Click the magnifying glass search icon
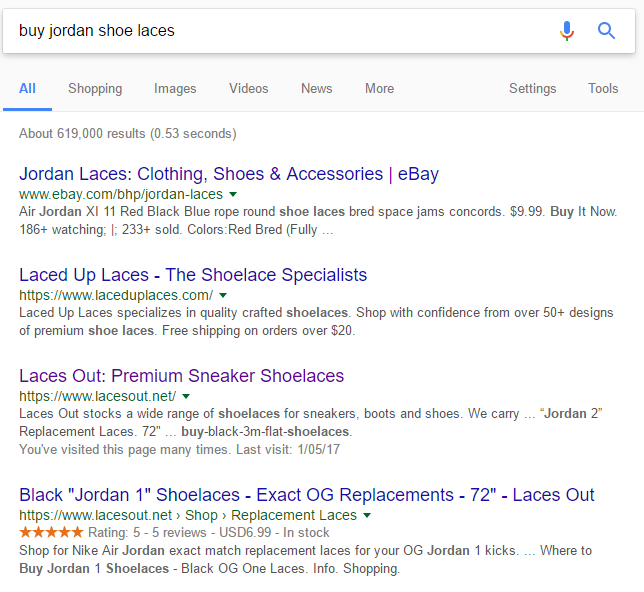644x592 pixels. pos(606,31)
